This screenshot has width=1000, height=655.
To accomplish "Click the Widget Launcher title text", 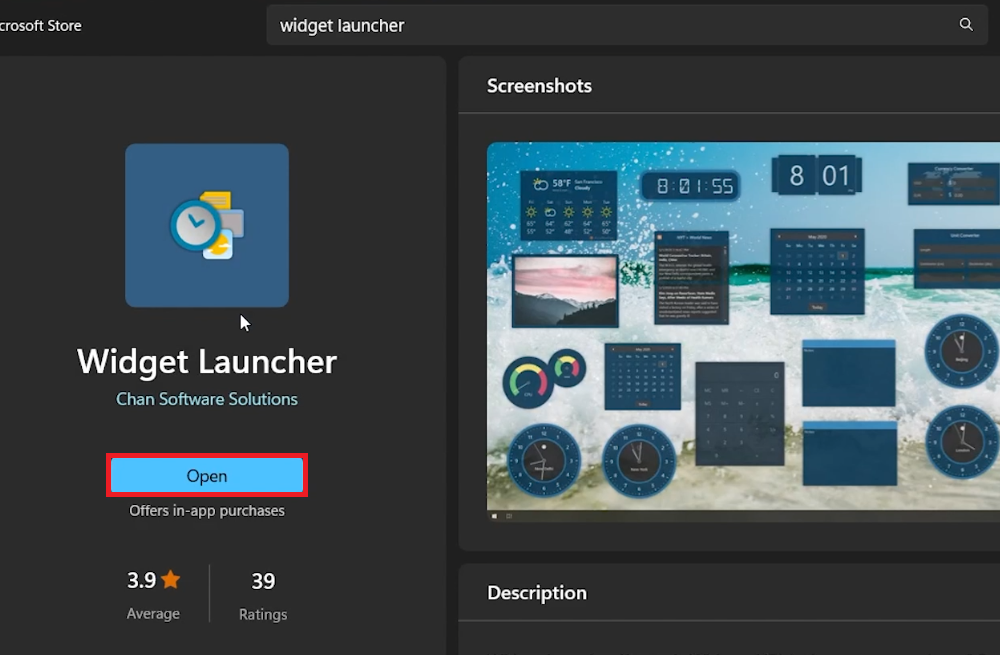I will [207, 362].
